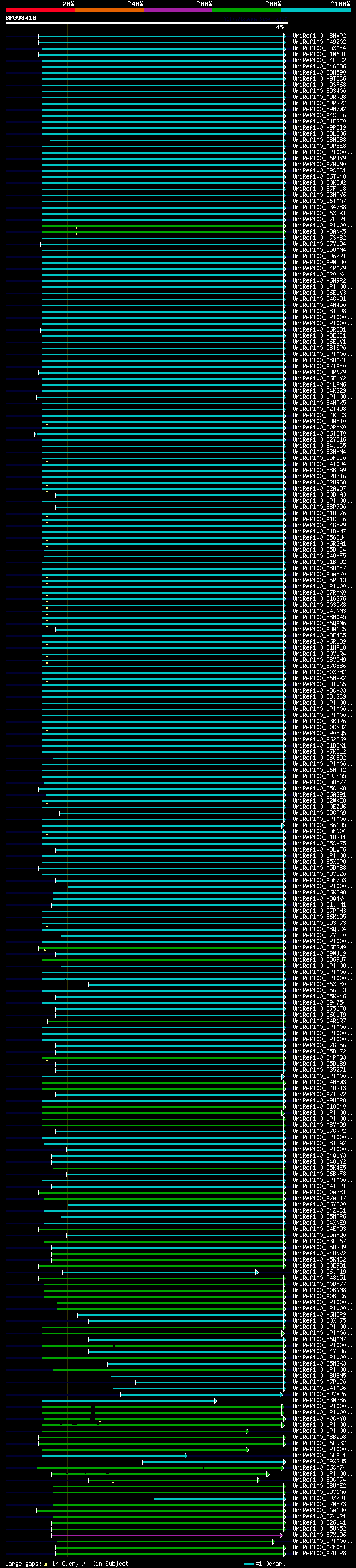This screenshot has width=356, height=1568.
Task: Click the red ~20% identity legend segment
Action: (39, 10)
